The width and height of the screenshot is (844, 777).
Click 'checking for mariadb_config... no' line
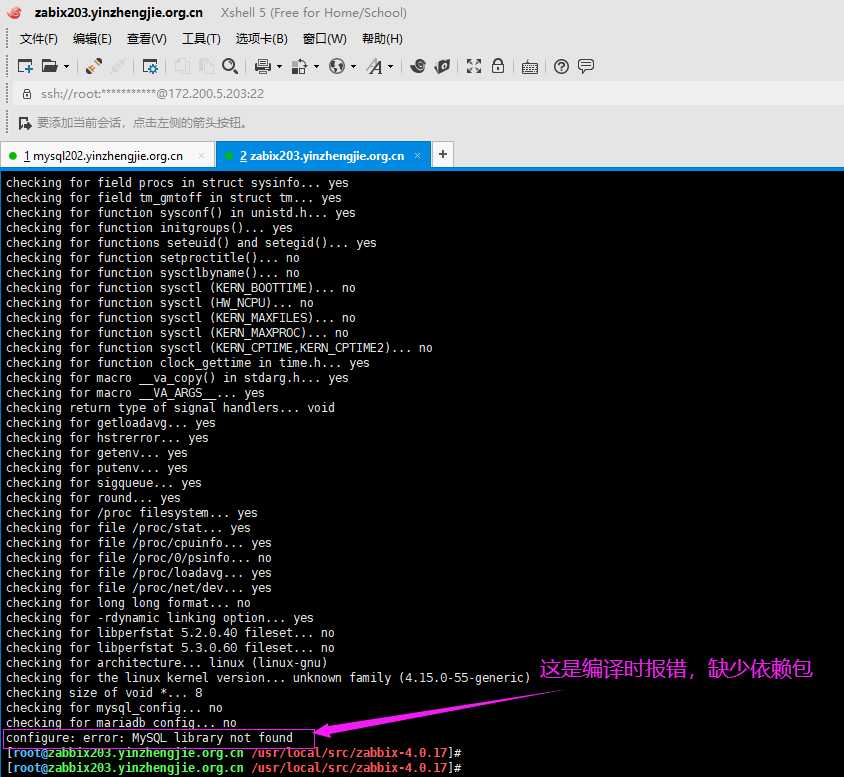(121, 723)
